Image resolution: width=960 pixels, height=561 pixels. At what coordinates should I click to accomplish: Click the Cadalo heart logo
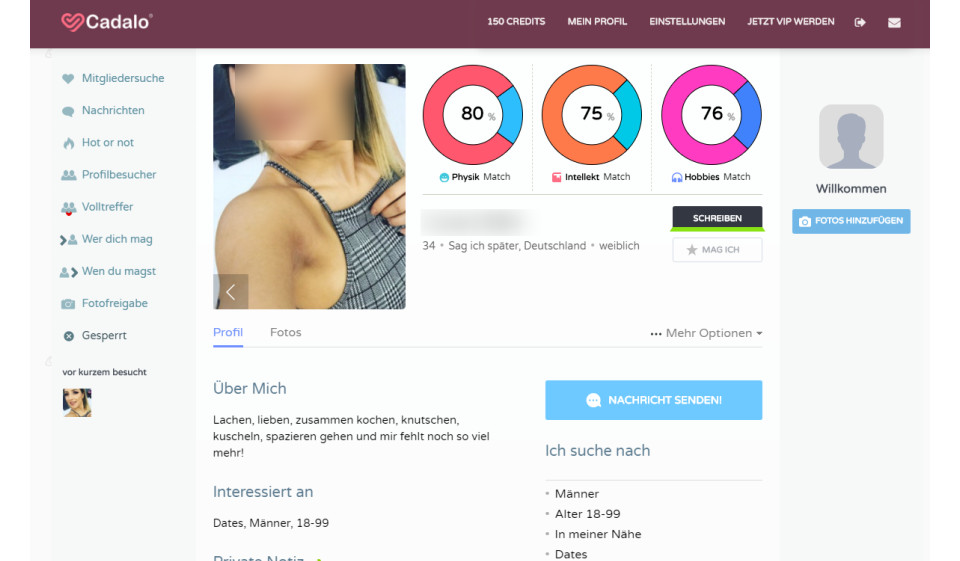[x=106, y=22]
